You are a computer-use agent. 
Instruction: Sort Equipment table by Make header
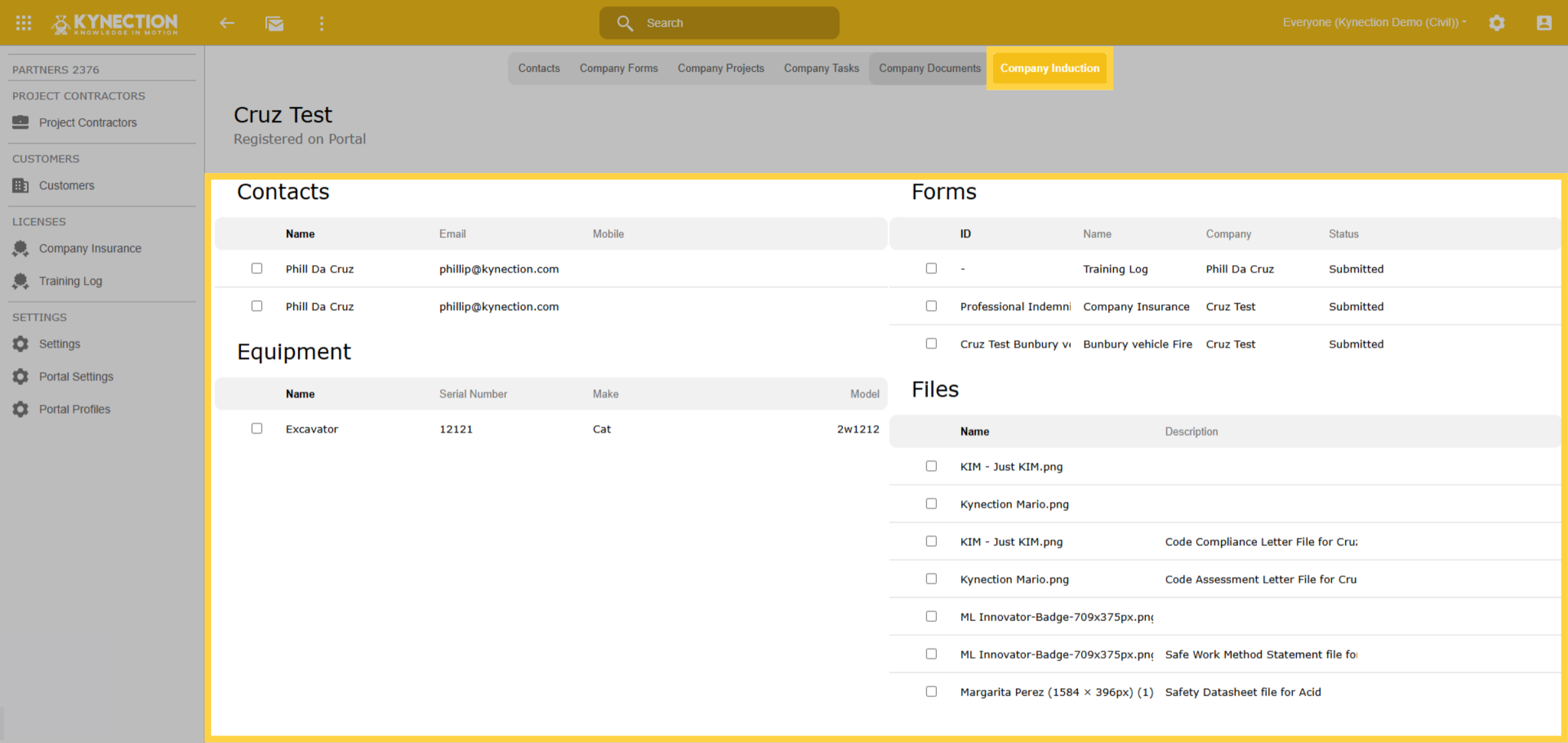(606, 394)
